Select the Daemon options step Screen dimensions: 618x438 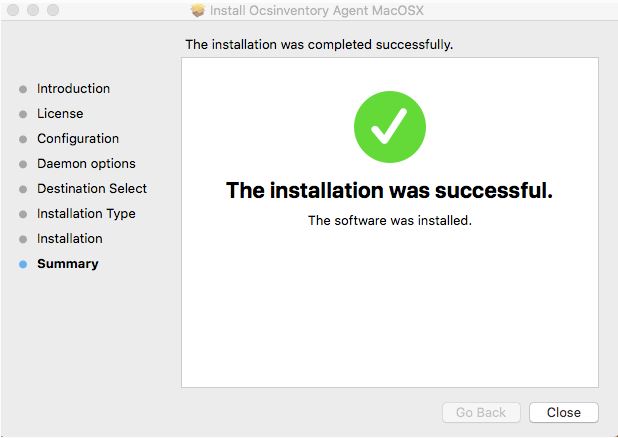(86, 164)
